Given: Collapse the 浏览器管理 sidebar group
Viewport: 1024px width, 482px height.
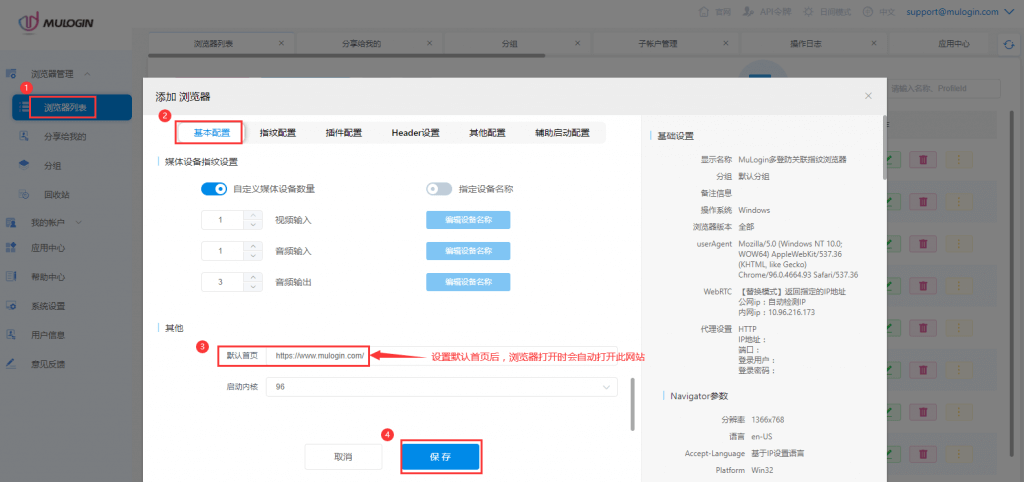Looking at the screenshot, I should click(x=88, y=74).
